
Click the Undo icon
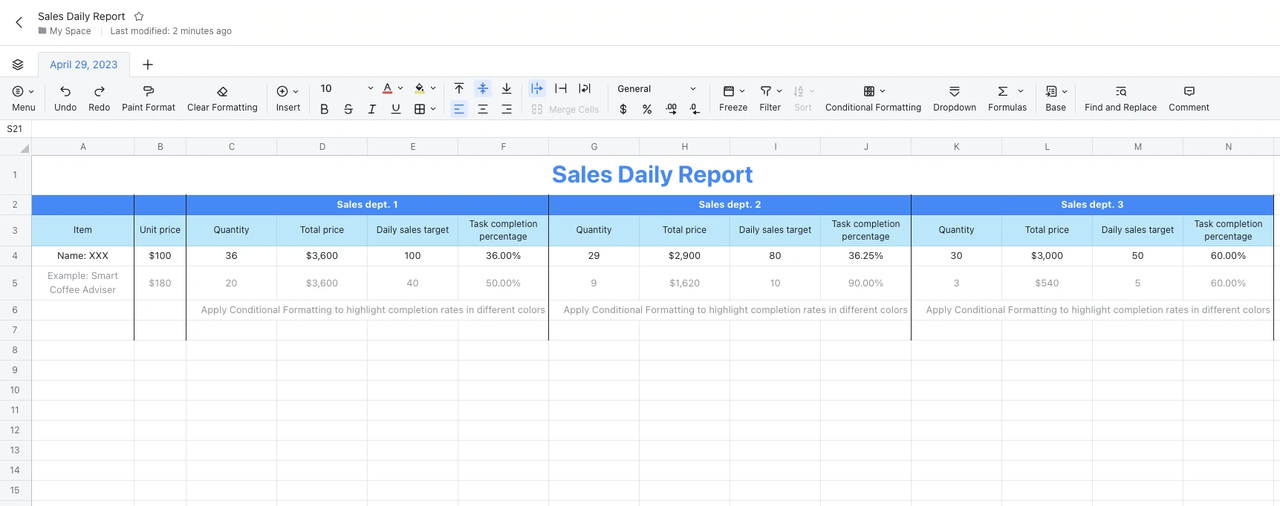tap(65, 91)
